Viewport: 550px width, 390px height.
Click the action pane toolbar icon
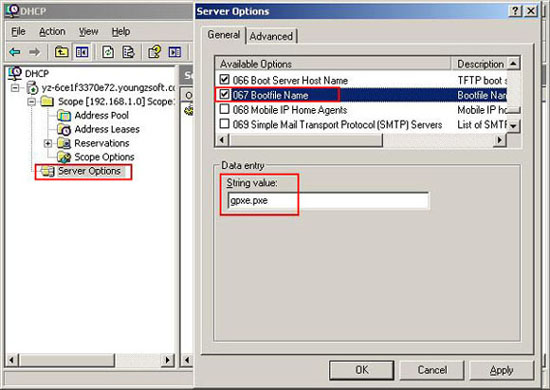pos(174,52)
